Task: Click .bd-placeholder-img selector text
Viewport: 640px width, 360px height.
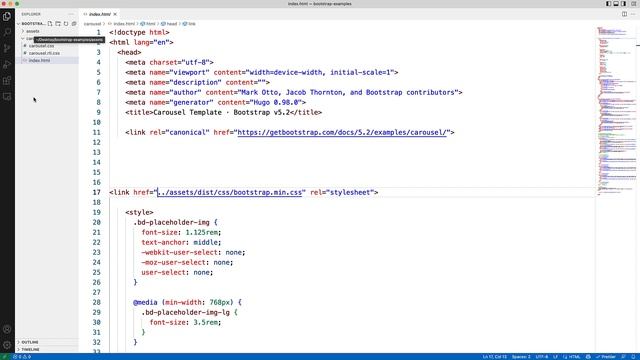Action: (x=171, y=222)
